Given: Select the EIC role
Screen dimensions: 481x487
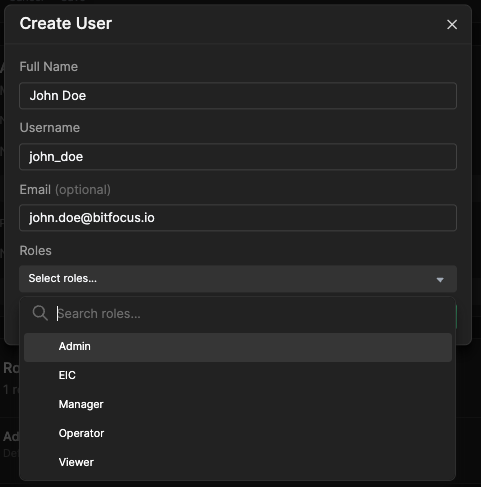Looking at the screenshot, I should [x=238, y=375].
